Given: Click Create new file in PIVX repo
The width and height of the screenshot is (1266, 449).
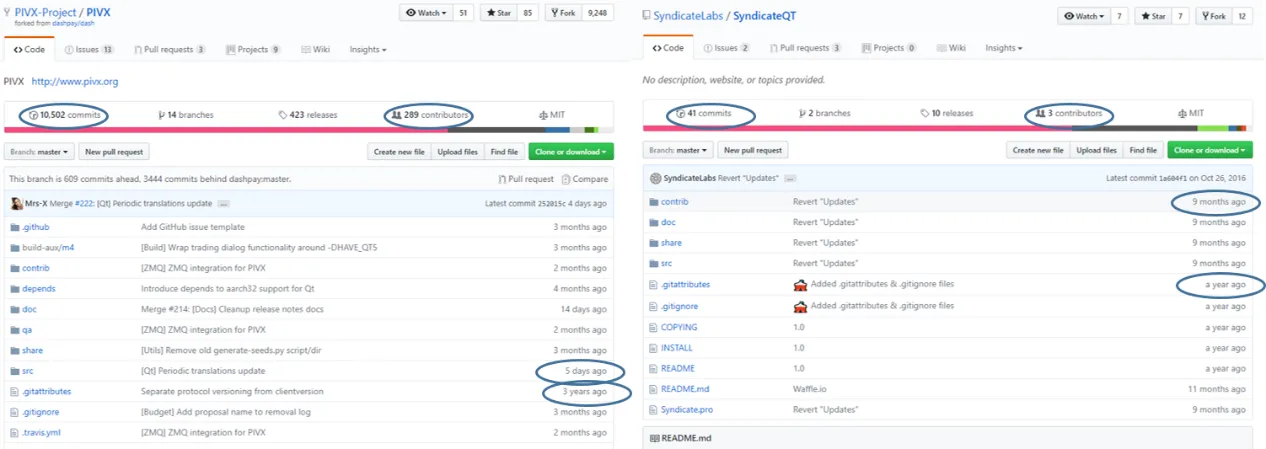Looking at the screenshot, I should click(399, 152).
